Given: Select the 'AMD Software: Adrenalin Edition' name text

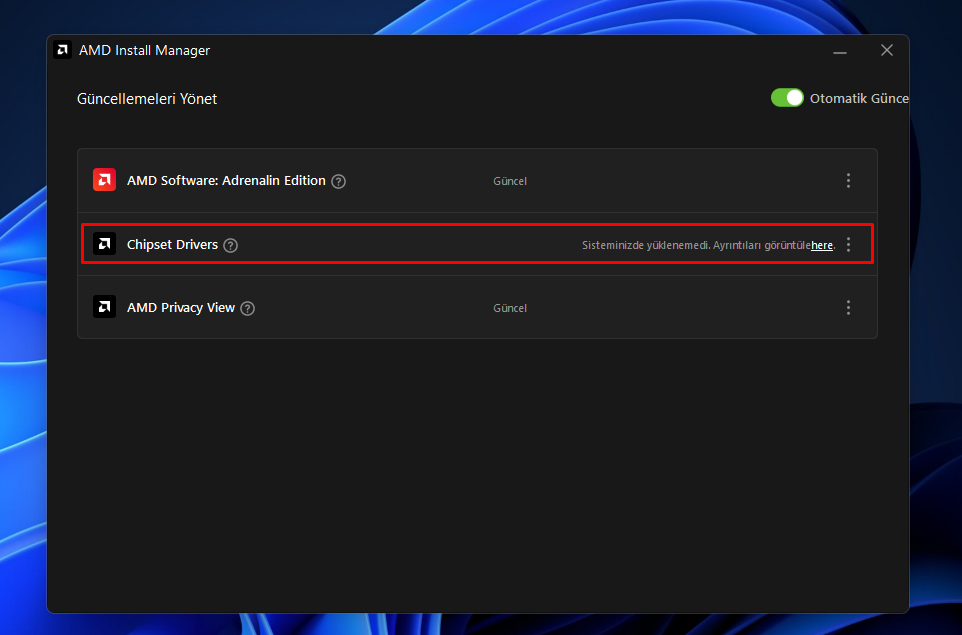Looking at the screenshot, I should [226, 180].
